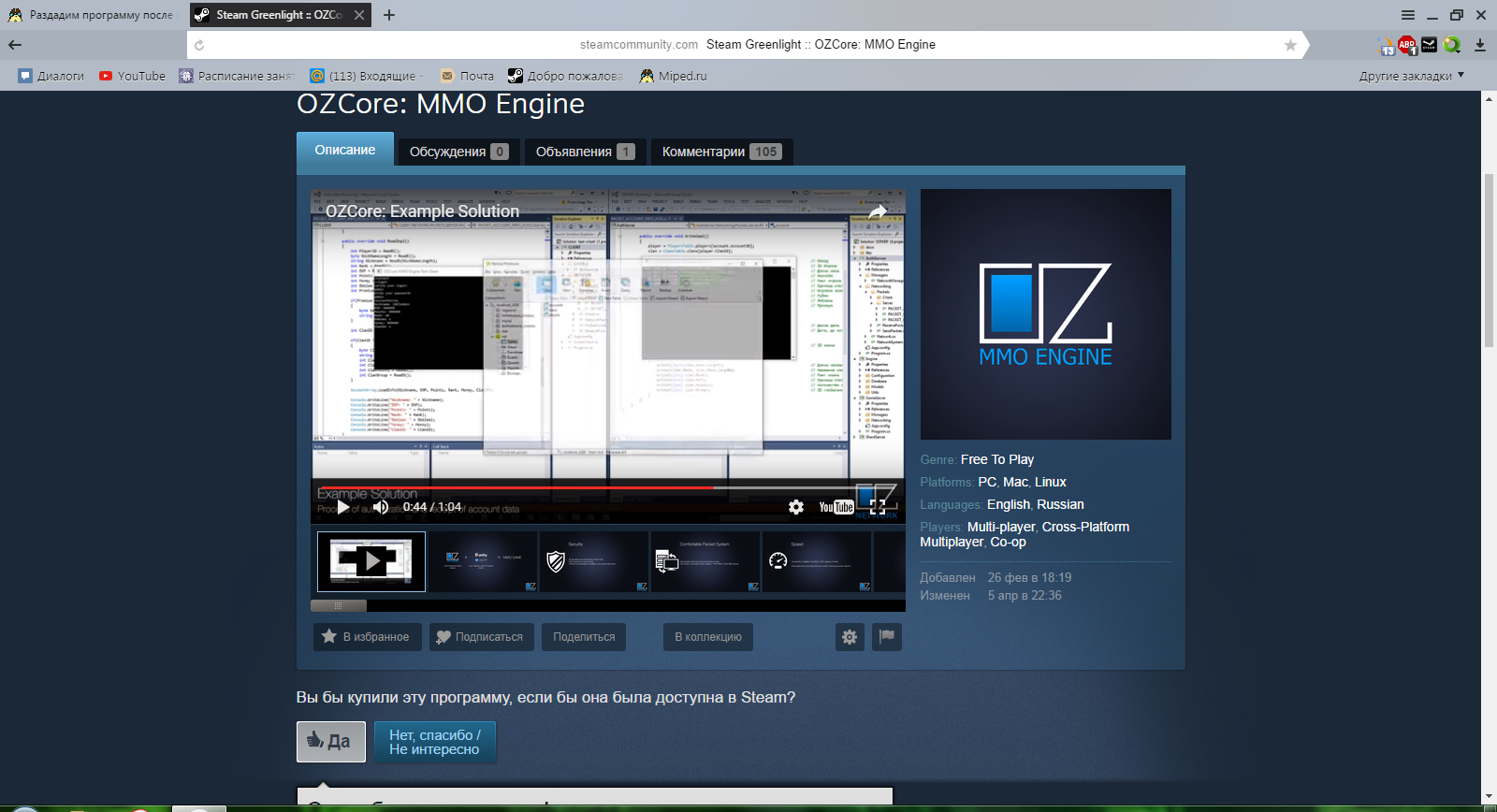Click the Mac platform link

tap(1015, 482)
